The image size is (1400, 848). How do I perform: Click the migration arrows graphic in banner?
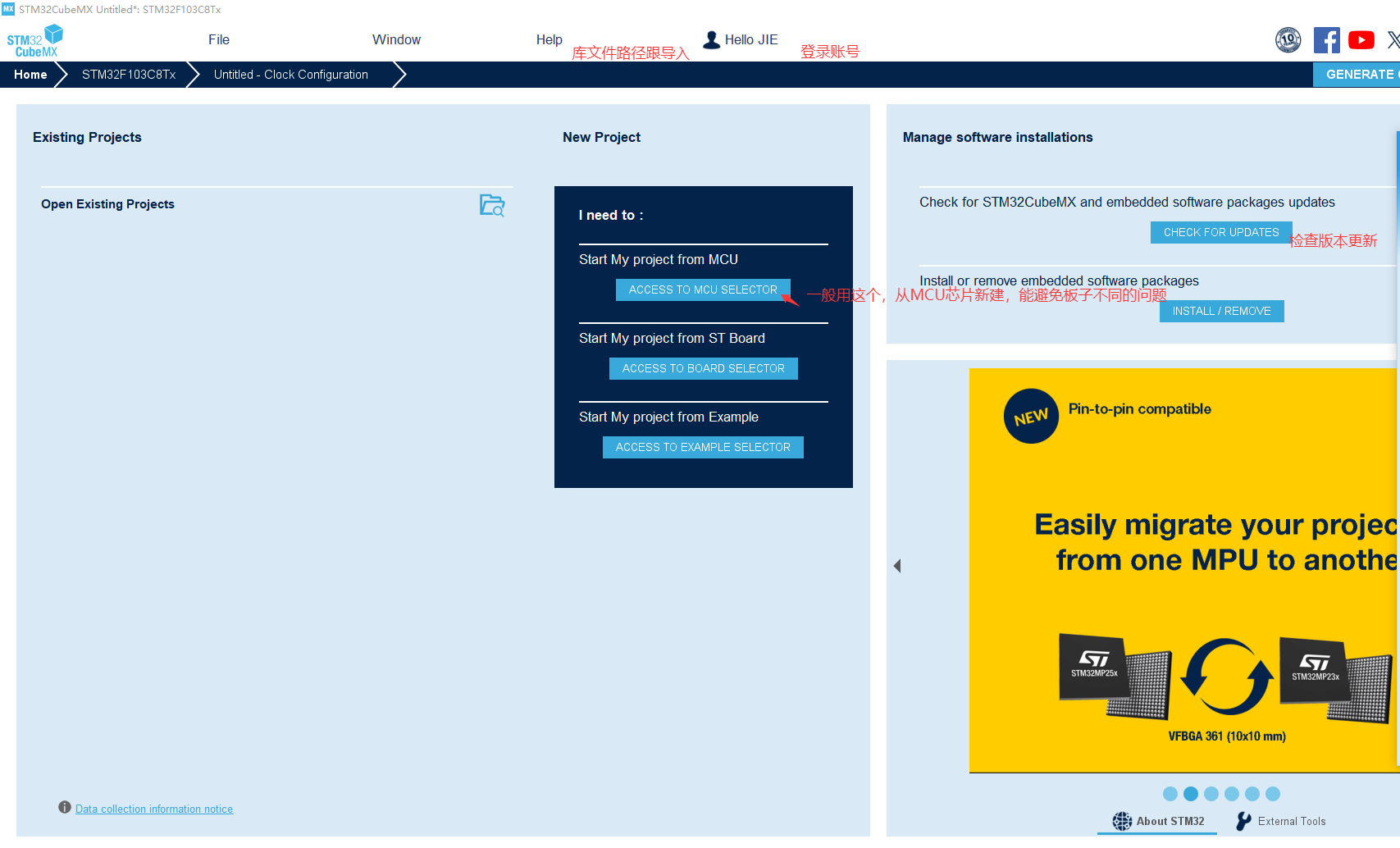point(1227,677)
